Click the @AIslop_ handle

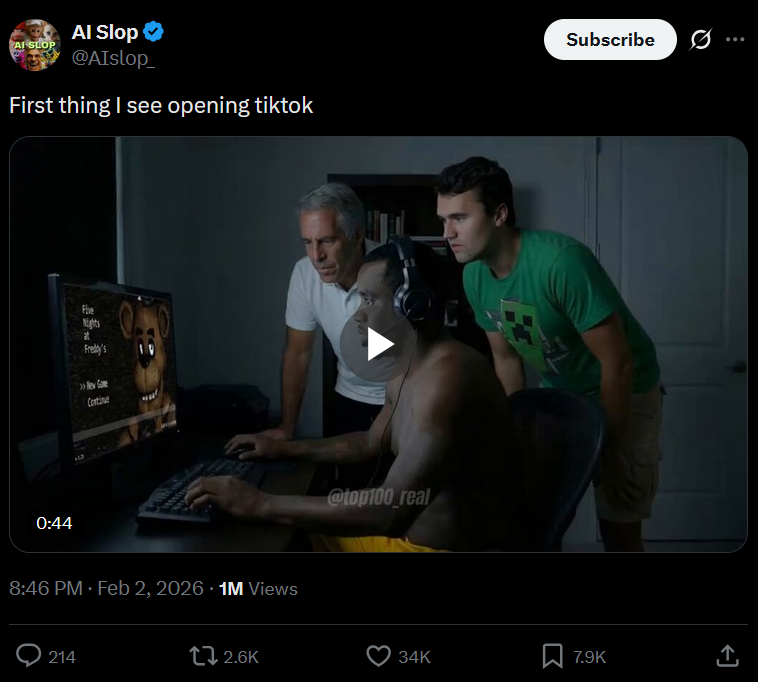coord(113,58)
